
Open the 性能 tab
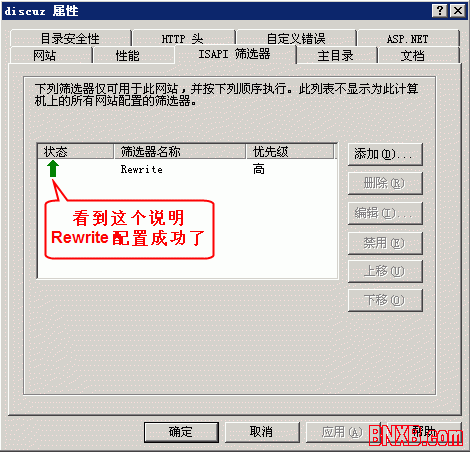(x=133, y=55)
